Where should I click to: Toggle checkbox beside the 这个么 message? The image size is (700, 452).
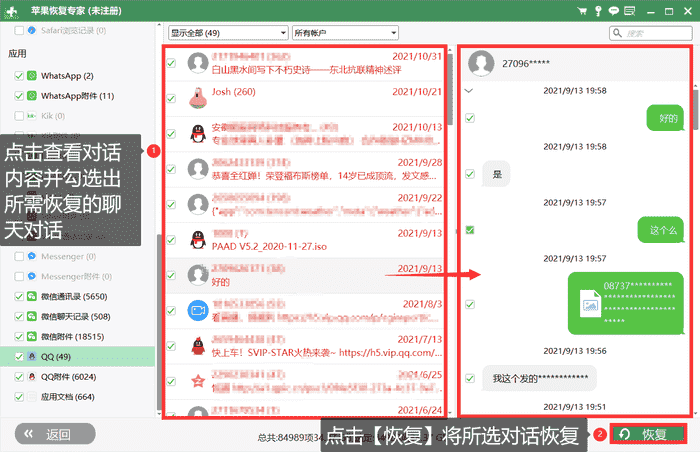pos(470,230)
